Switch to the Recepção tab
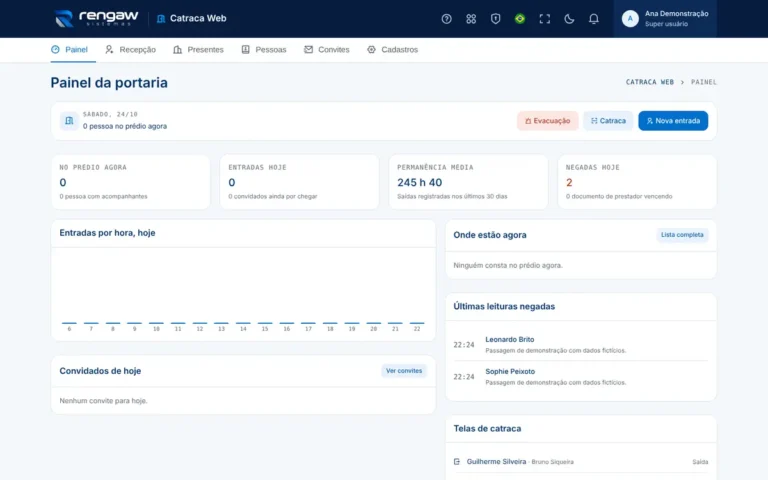The width and height of the screenshot is (768, 480). pyautogui.click(x=130, y=49)
